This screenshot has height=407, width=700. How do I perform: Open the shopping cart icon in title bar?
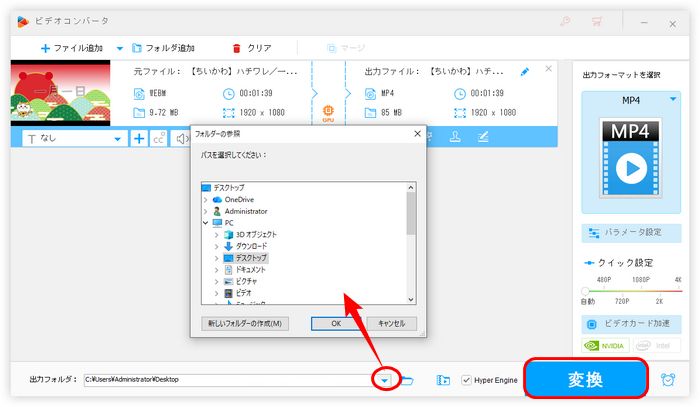tap(597, 21)
